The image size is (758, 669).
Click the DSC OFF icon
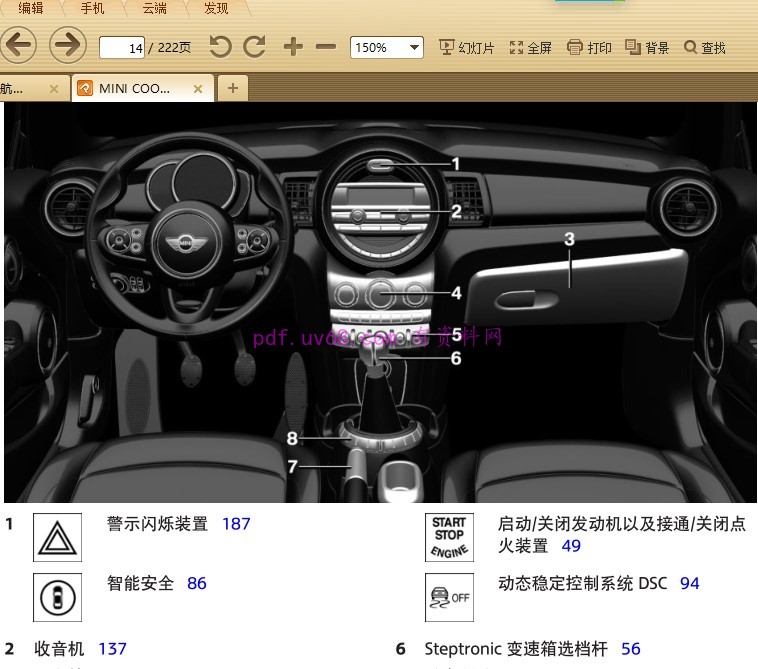coord(449,597)
